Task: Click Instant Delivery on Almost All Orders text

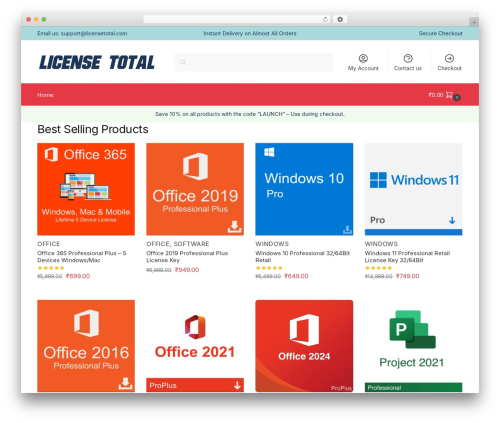Action: (250, 33)
